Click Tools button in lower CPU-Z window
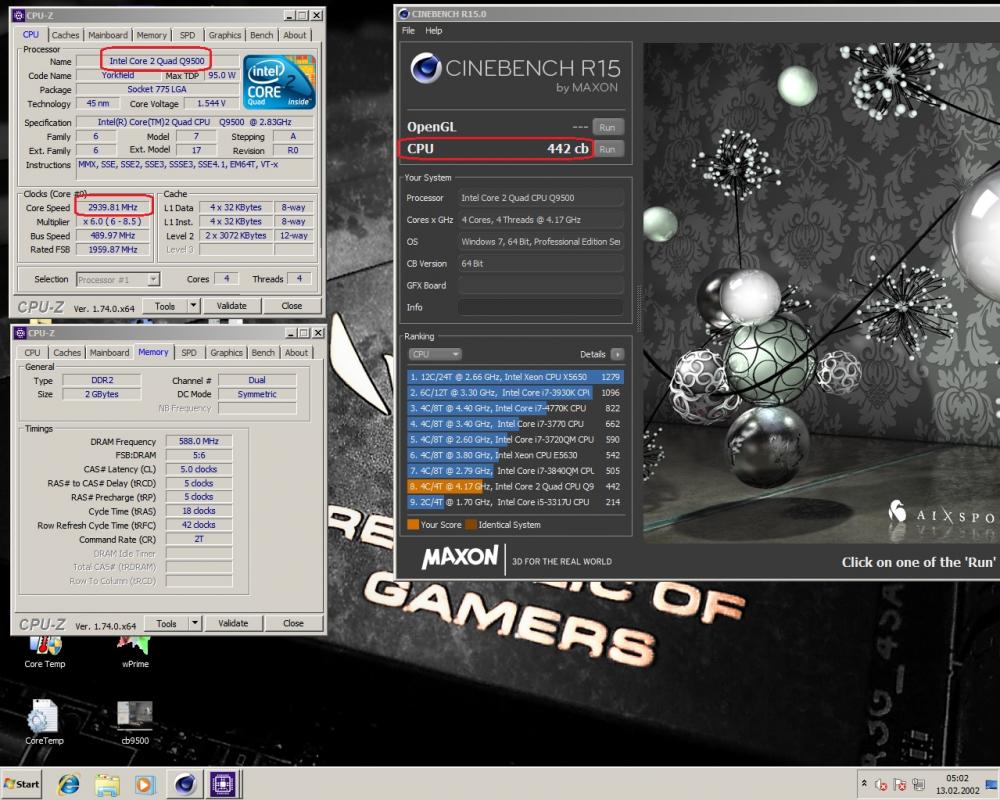 tap(166, 623)
